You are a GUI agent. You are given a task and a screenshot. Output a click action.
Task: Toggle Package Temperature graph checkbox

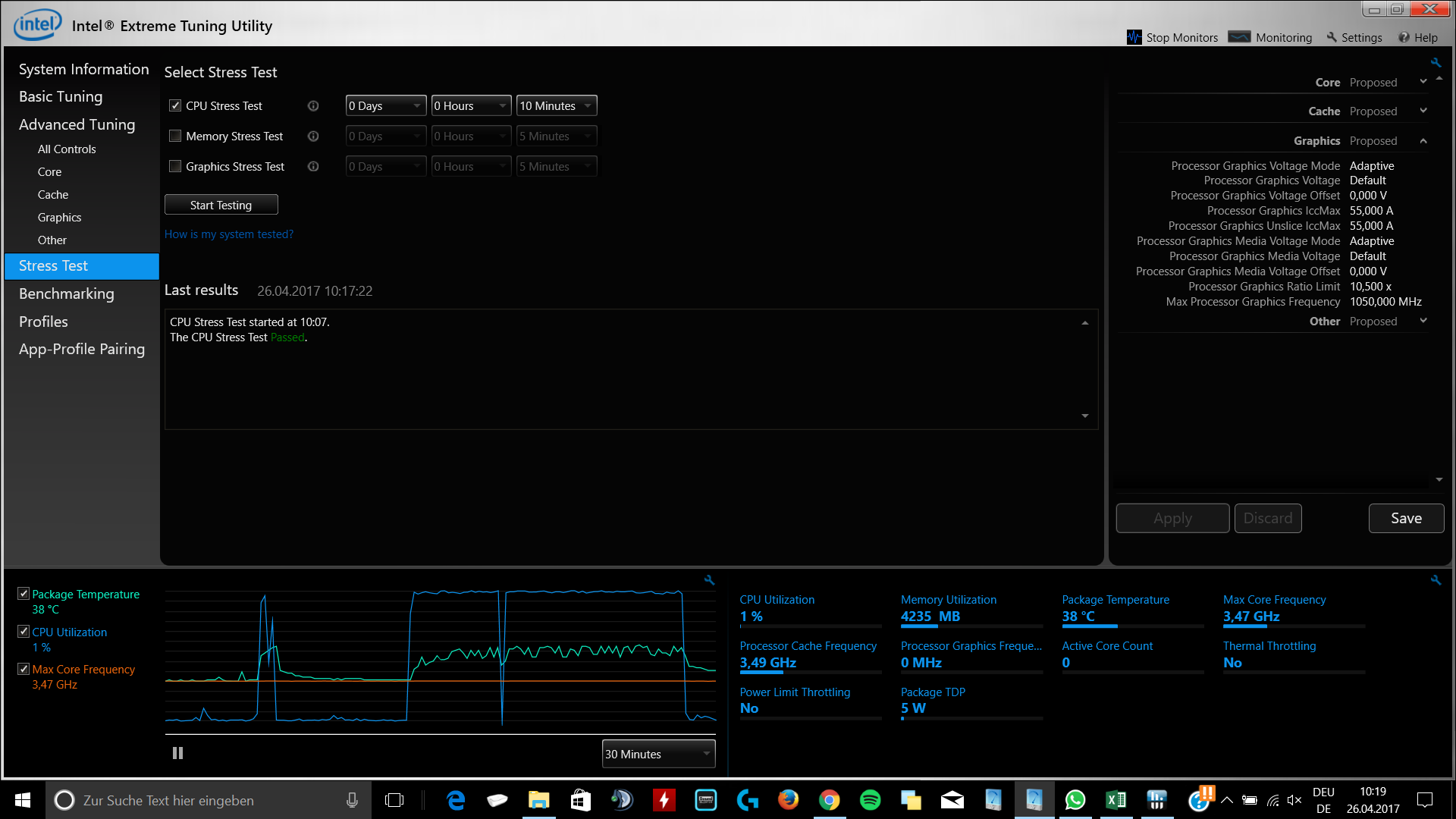point(24,594)
